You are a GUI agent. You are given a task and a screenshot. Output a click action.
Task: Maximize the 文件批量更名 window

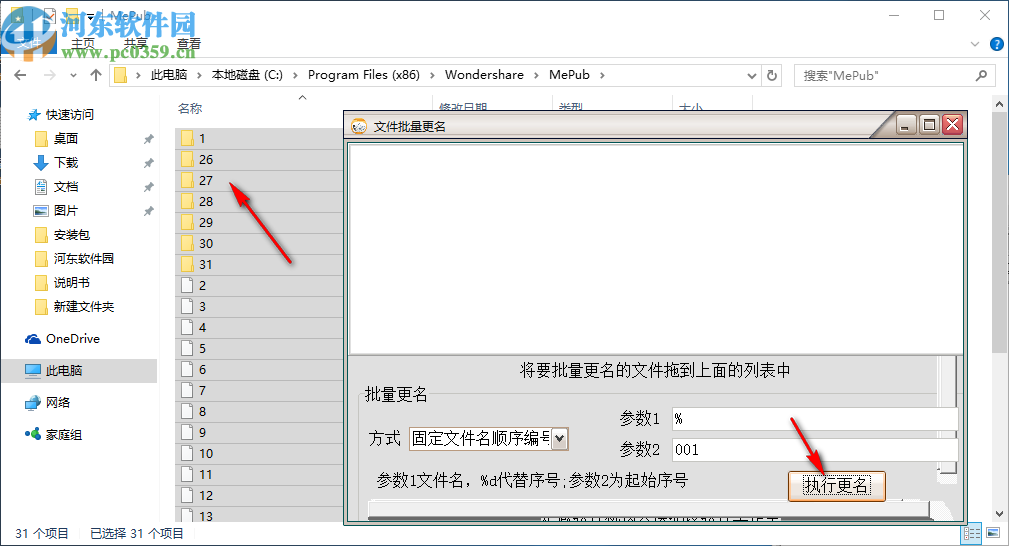pyautogui.click(x=929, y=124)
